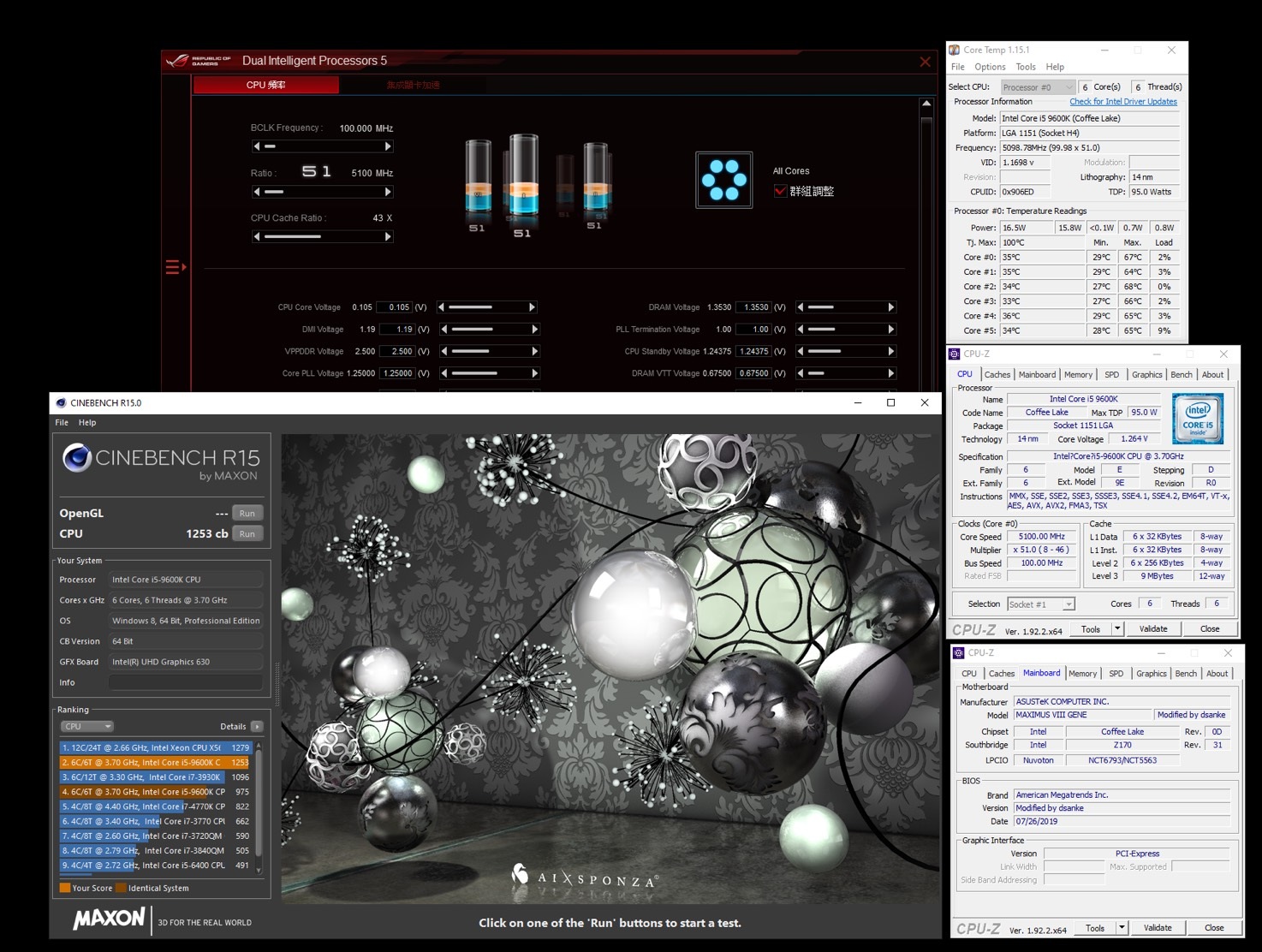Click Validate in lower CPU-Z window

[x=1158, y=927]
